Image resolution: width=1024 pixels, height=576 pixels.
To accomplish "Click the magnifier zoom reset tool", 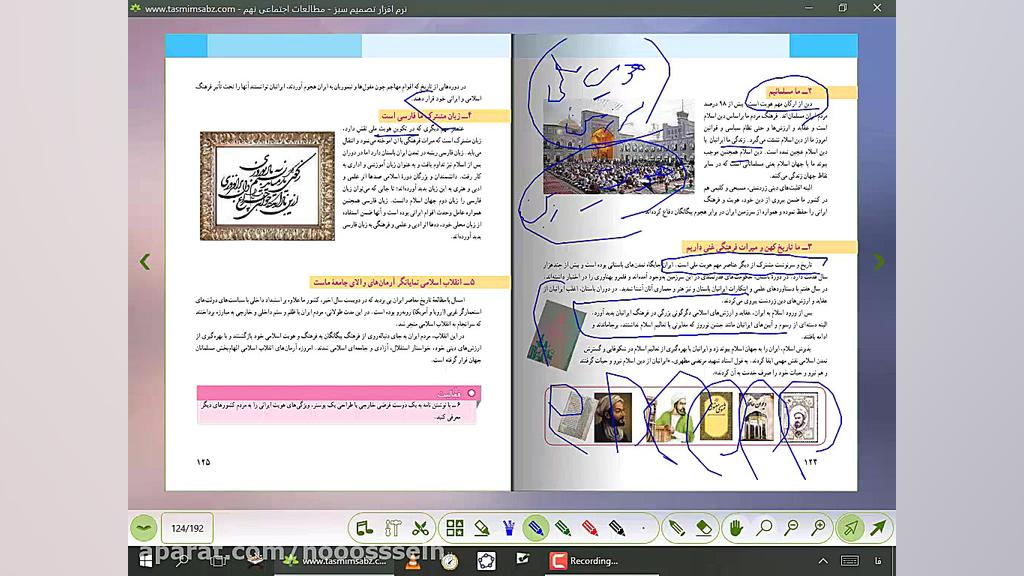I will 763,528.
